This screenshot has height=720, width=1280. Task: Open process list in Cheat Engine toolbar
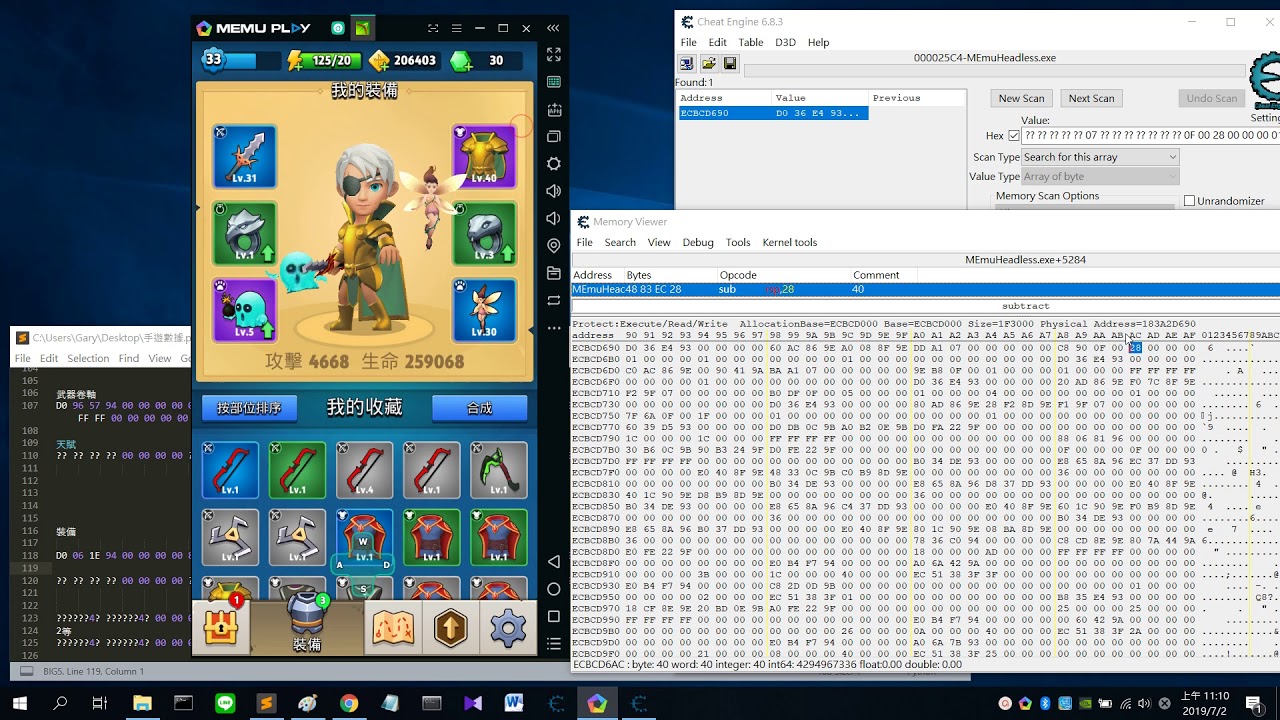[x=687, y=64]
